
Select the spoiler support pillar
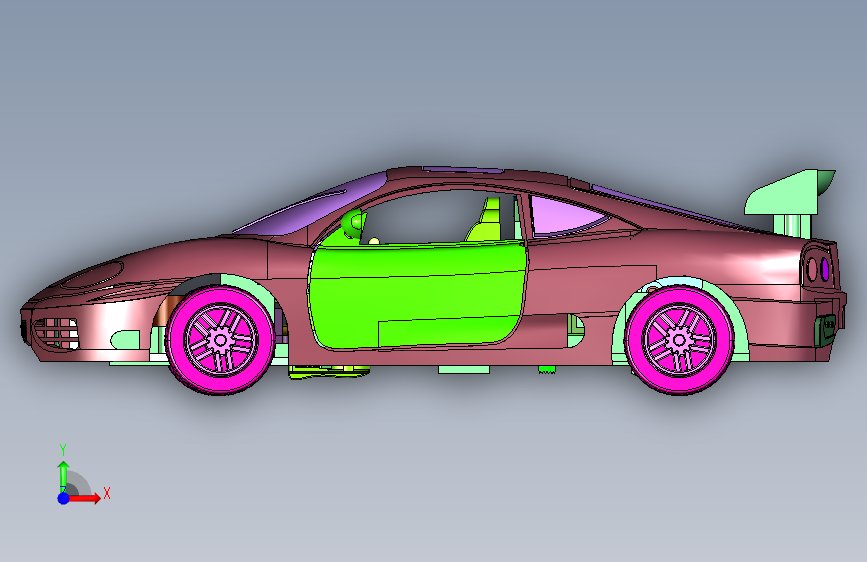(791, 225)
